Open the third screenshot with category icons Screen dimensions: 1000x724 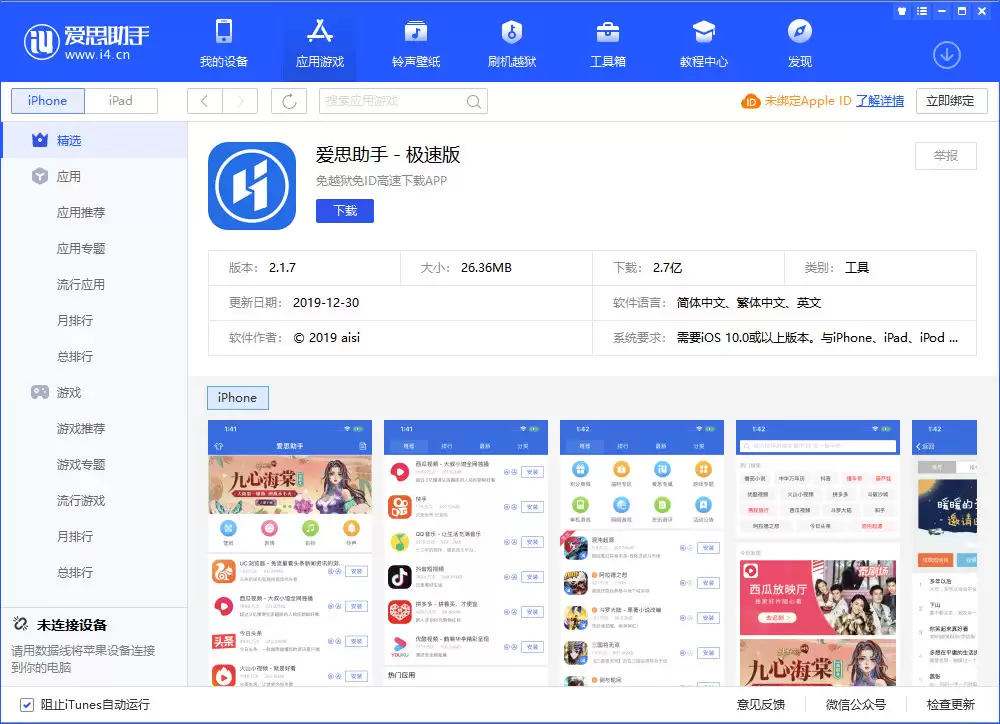pyautogui.click(x=642, y=552)
